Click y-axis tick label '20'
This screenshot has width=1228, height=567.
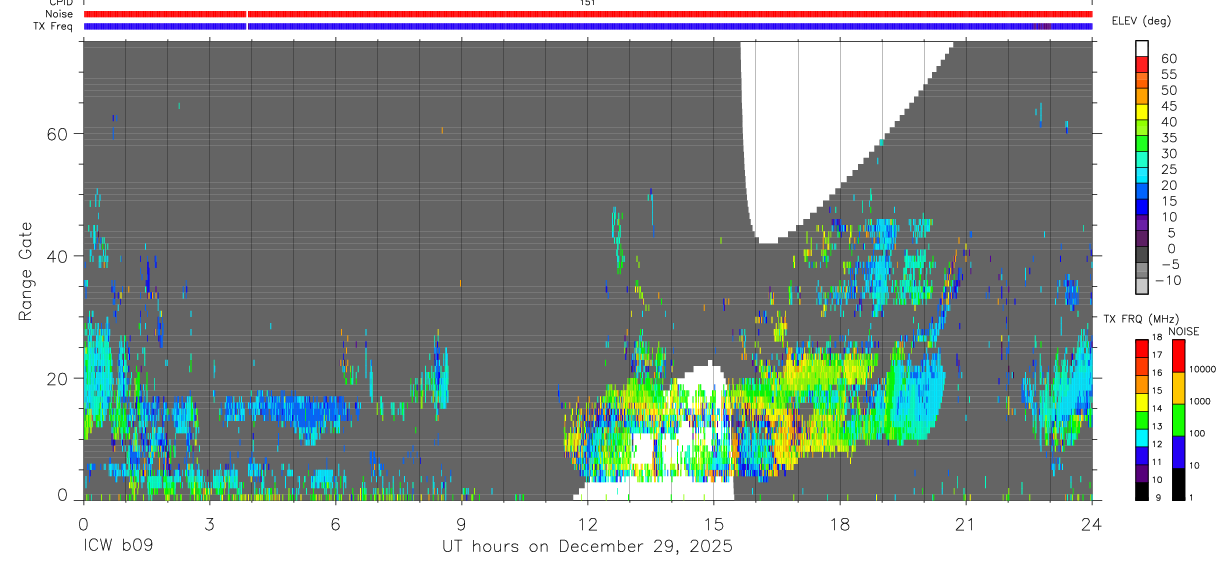(x=57, y=378)
